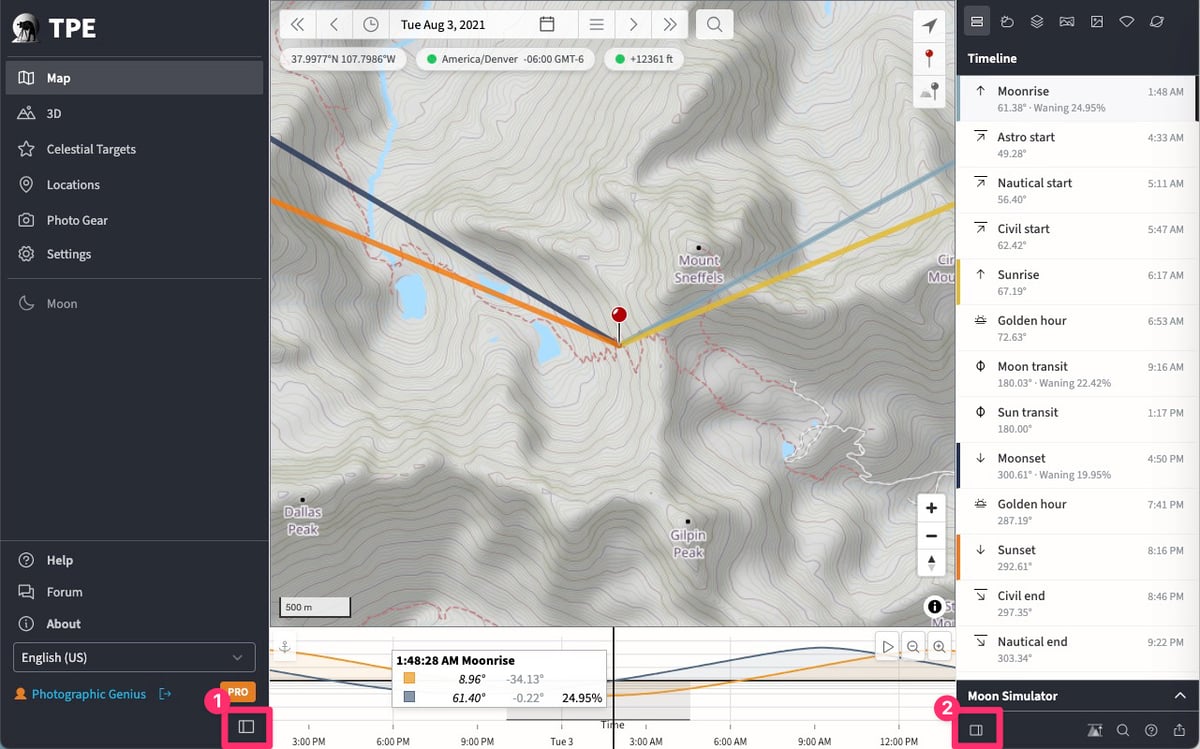
Task: Play the time chart animation
Action: click(x=887, y=647)
